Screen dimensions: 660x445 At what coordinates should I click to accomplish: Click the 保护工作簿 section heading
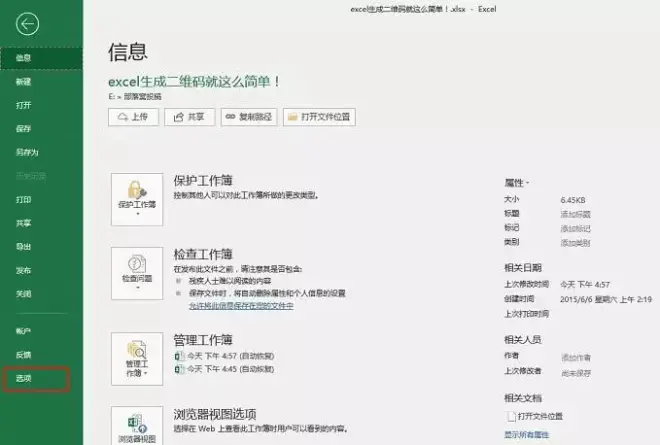[203, 181]
